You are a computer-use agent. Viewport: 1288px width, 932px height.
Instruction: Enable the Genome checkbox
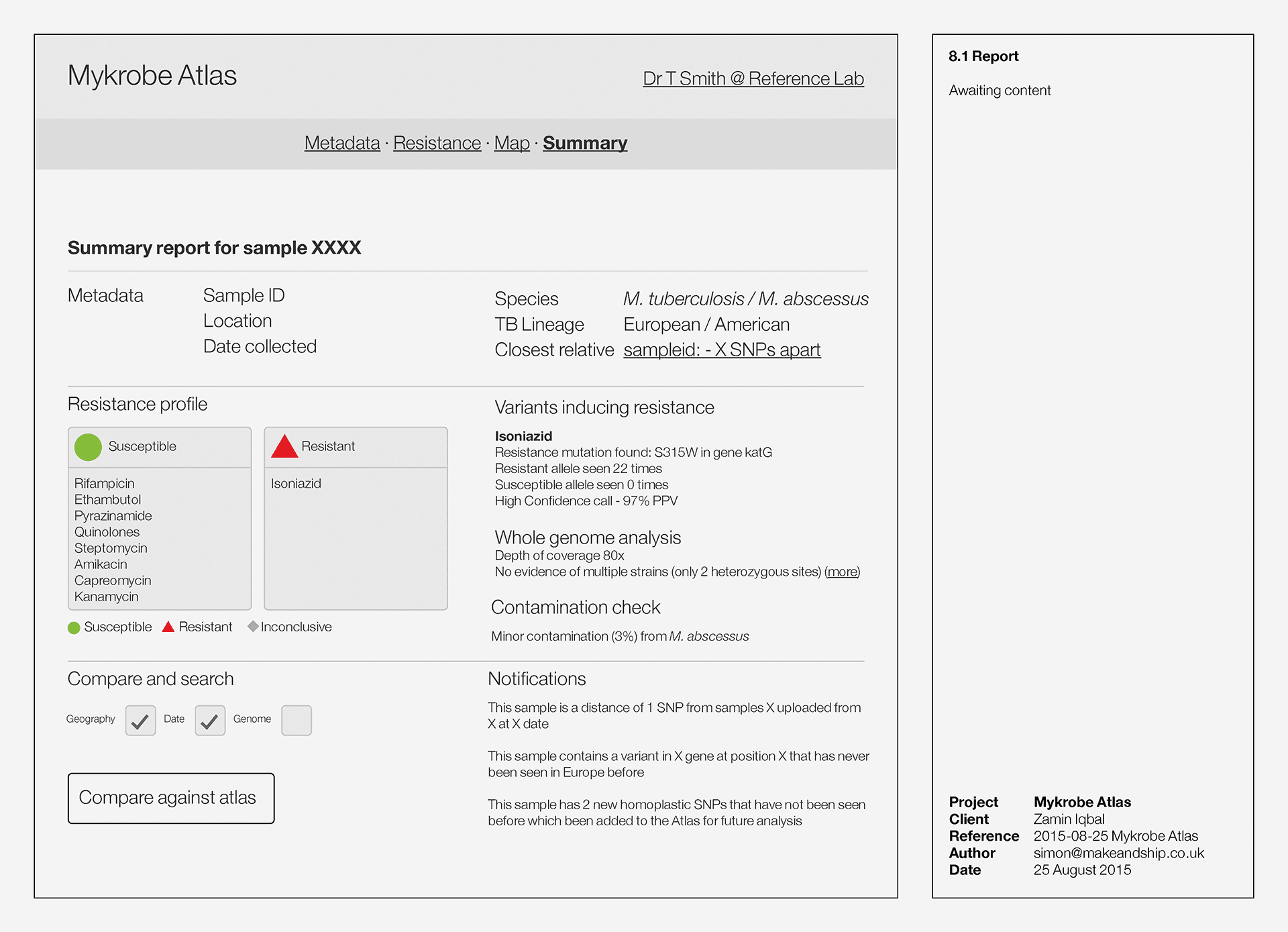coord(297,720)
